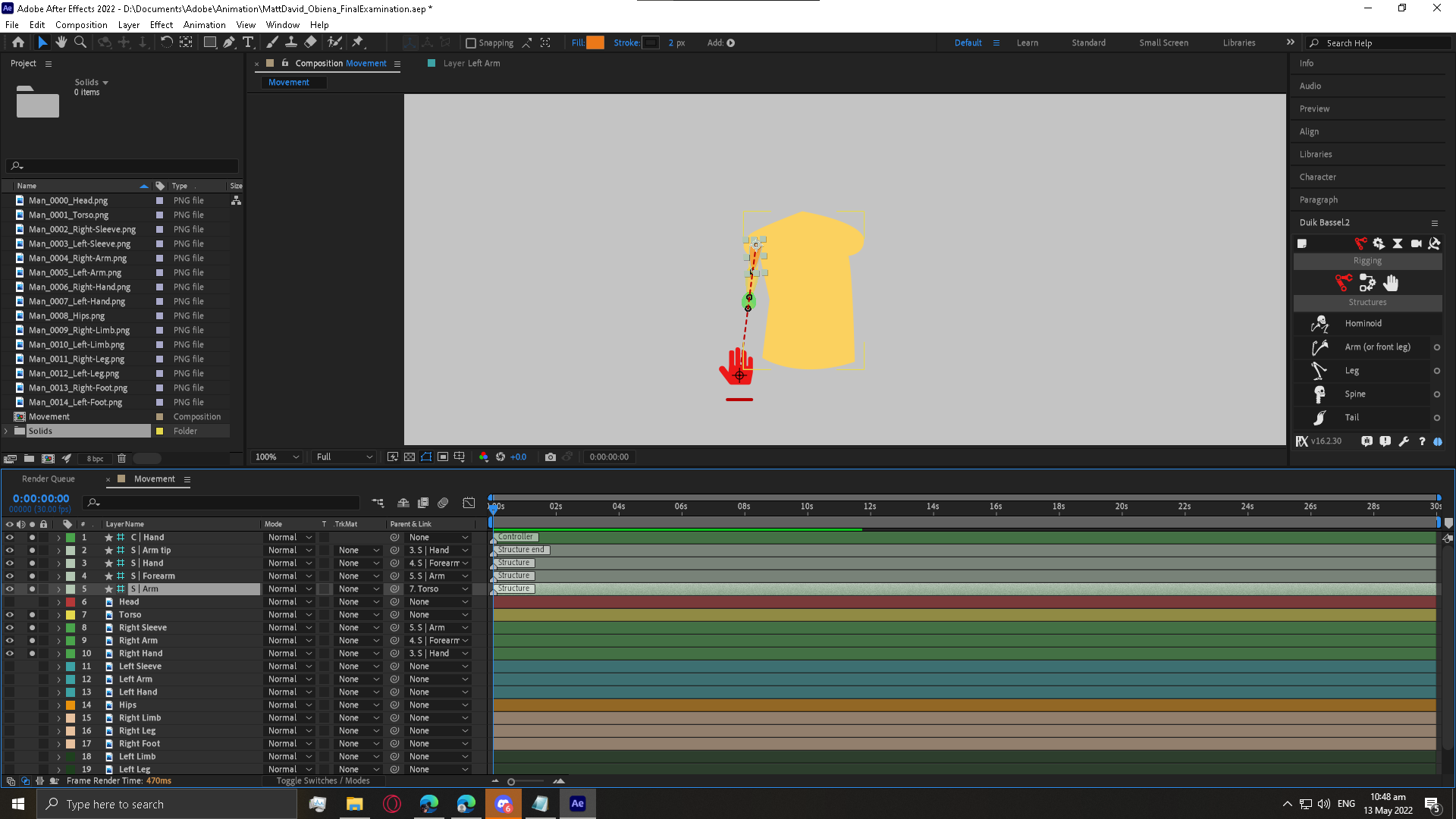
Task: Enable the Snapping checkbox
Action: coord(471,42)
